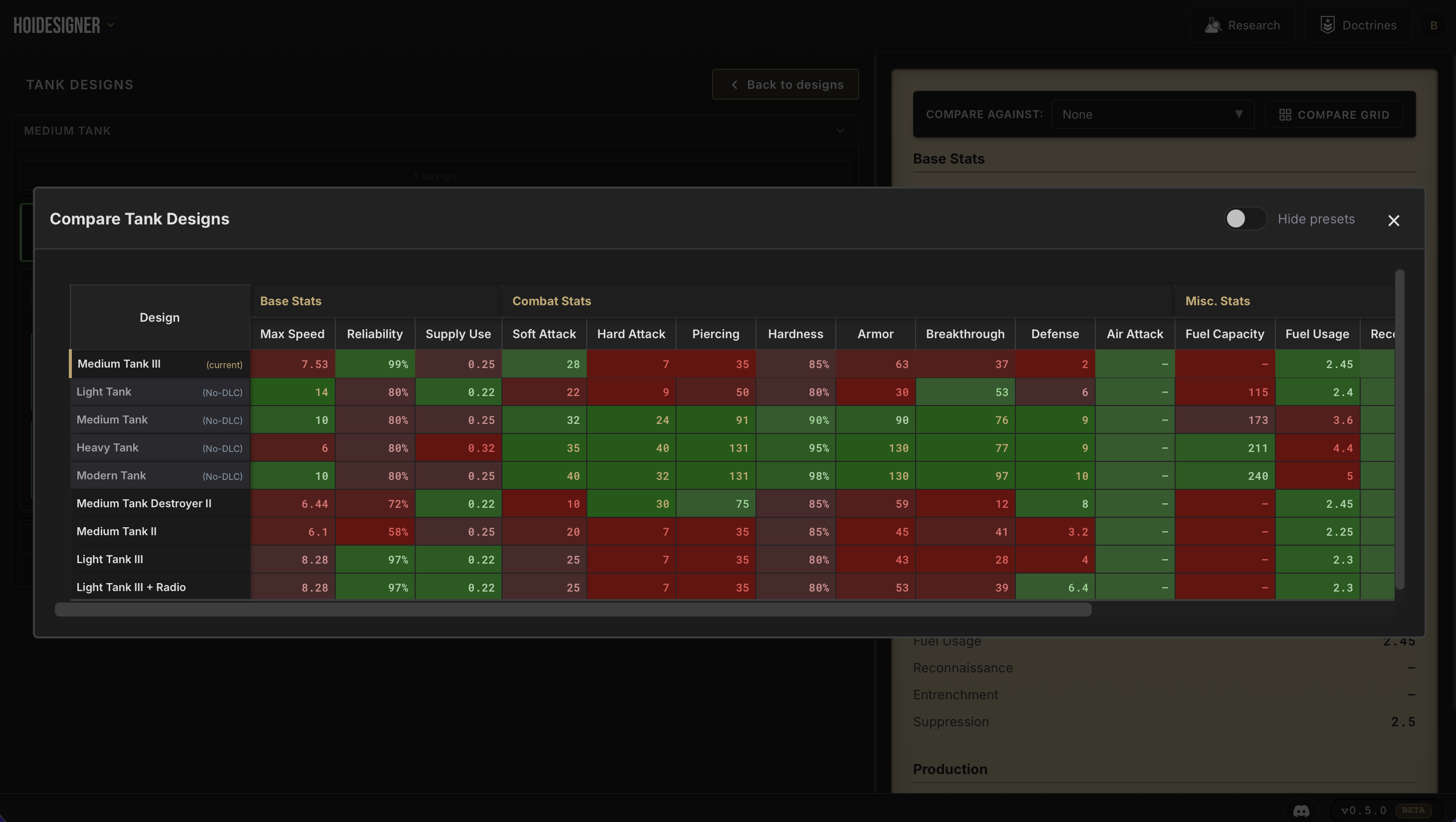Image resolution: width=1456 pixels, height=822 pixels.
Task: Sort by Supply Use column header
Action: tap(458, 334)
